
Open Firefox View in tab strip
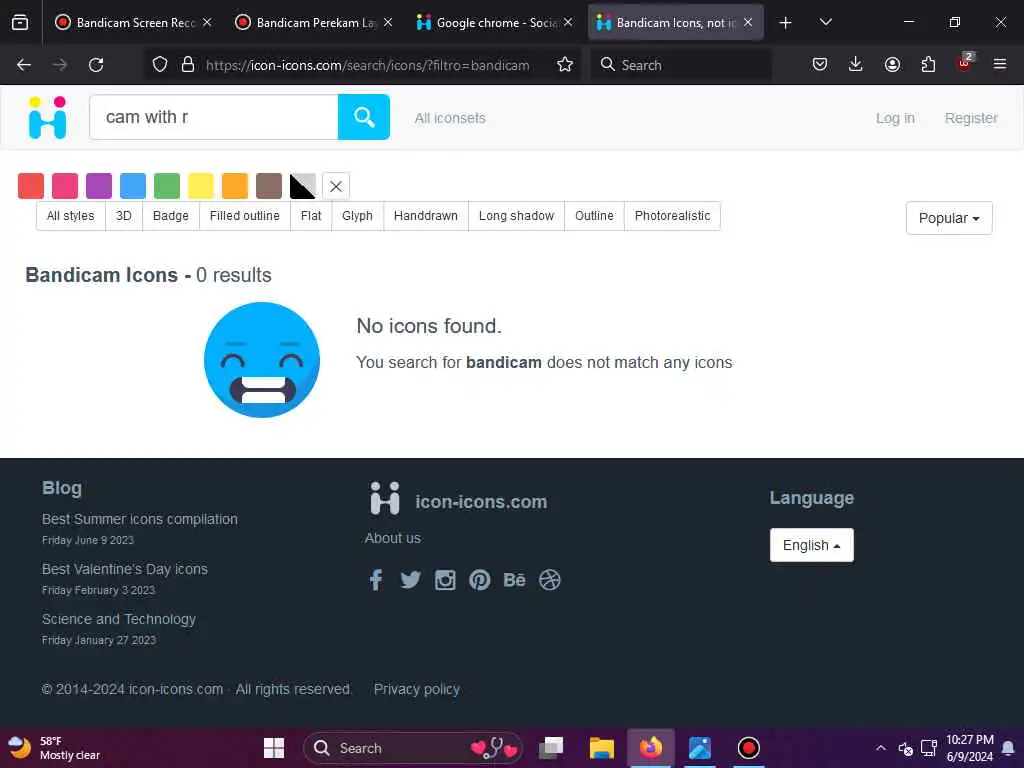coord(20,23)
